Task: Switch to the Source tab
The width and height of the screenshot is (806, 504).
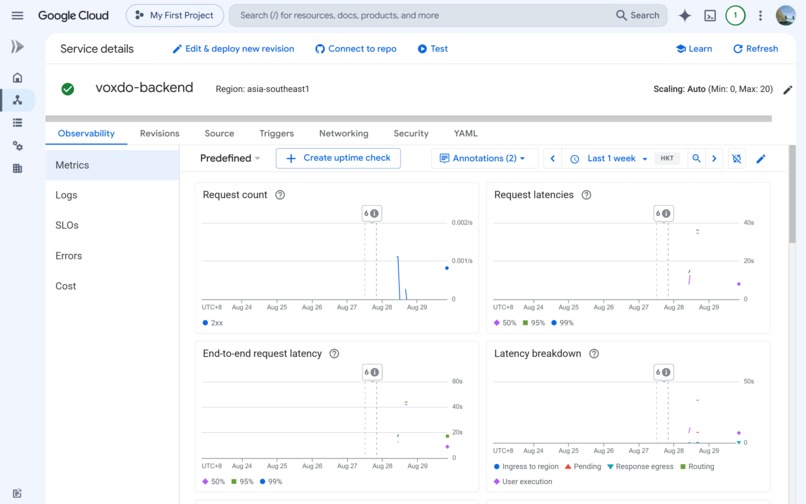Action: [219, 134]
